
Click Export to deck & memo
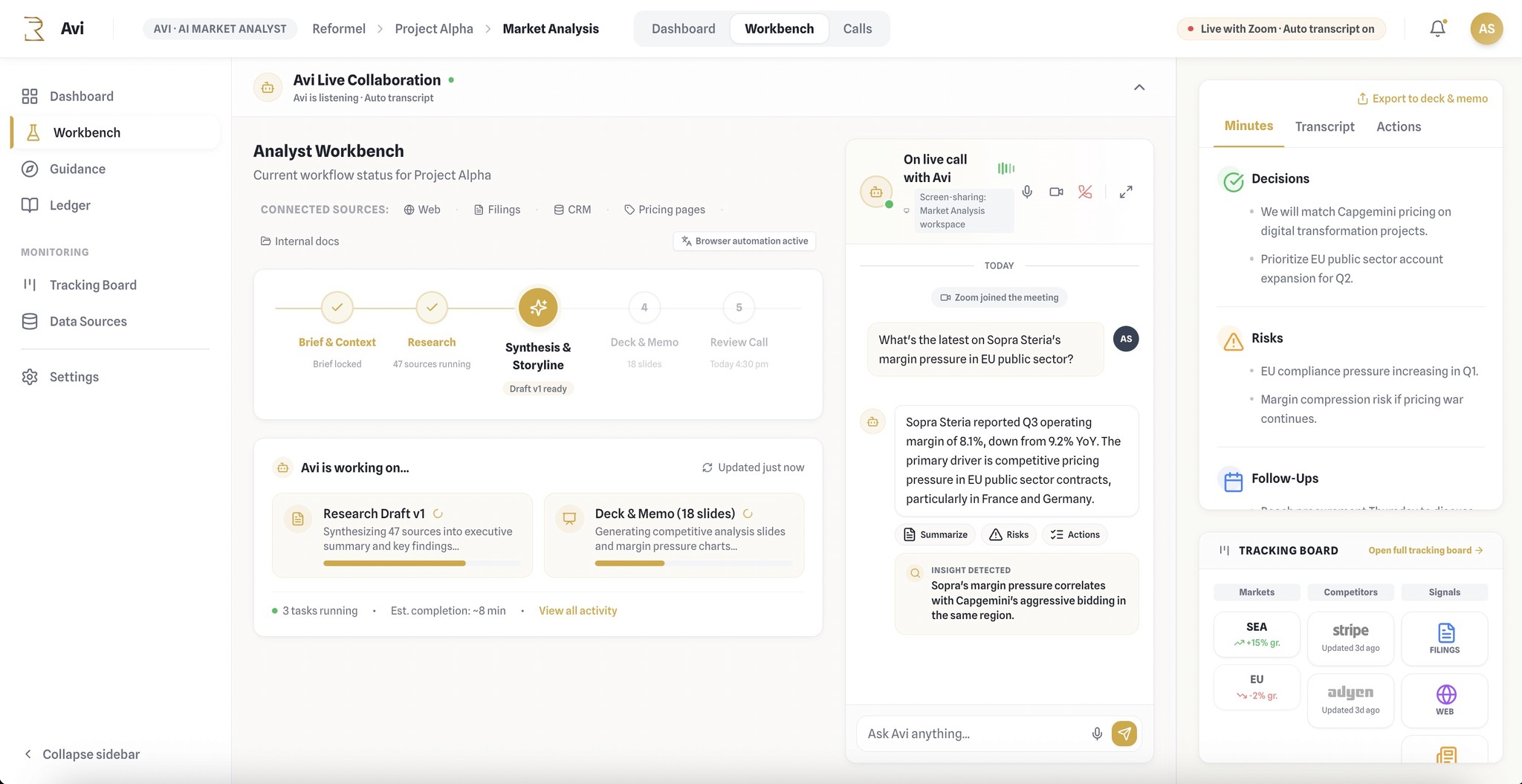tap(1422, 98)
